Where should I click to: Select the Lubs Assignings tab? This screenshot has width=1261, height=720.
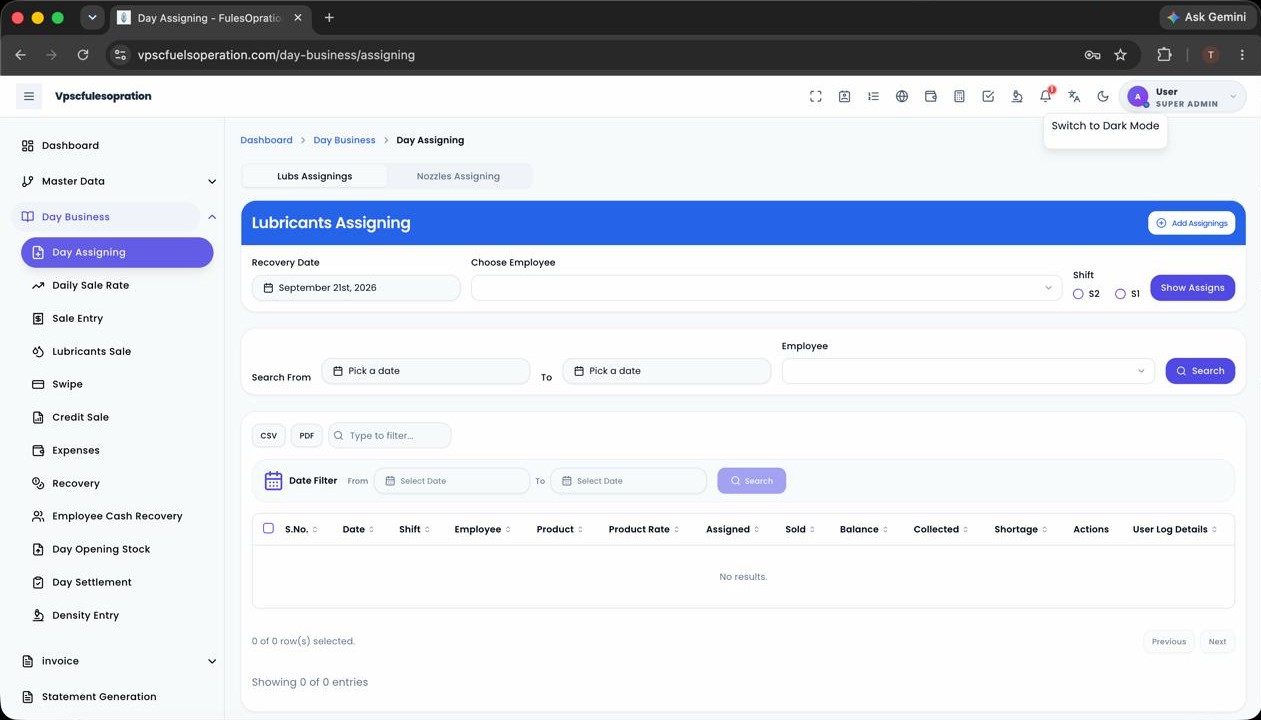click(315, 176)
